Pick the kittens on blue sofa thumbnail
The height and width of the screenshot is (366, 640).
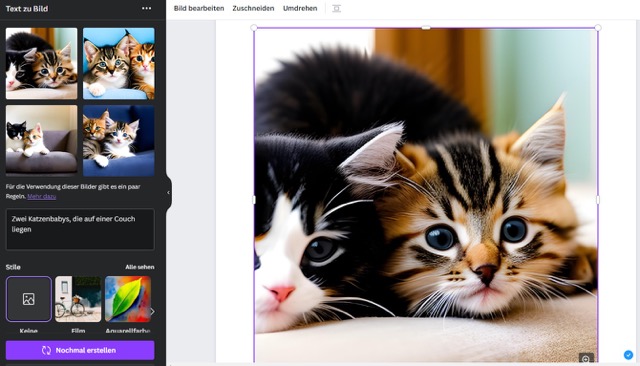119,141
